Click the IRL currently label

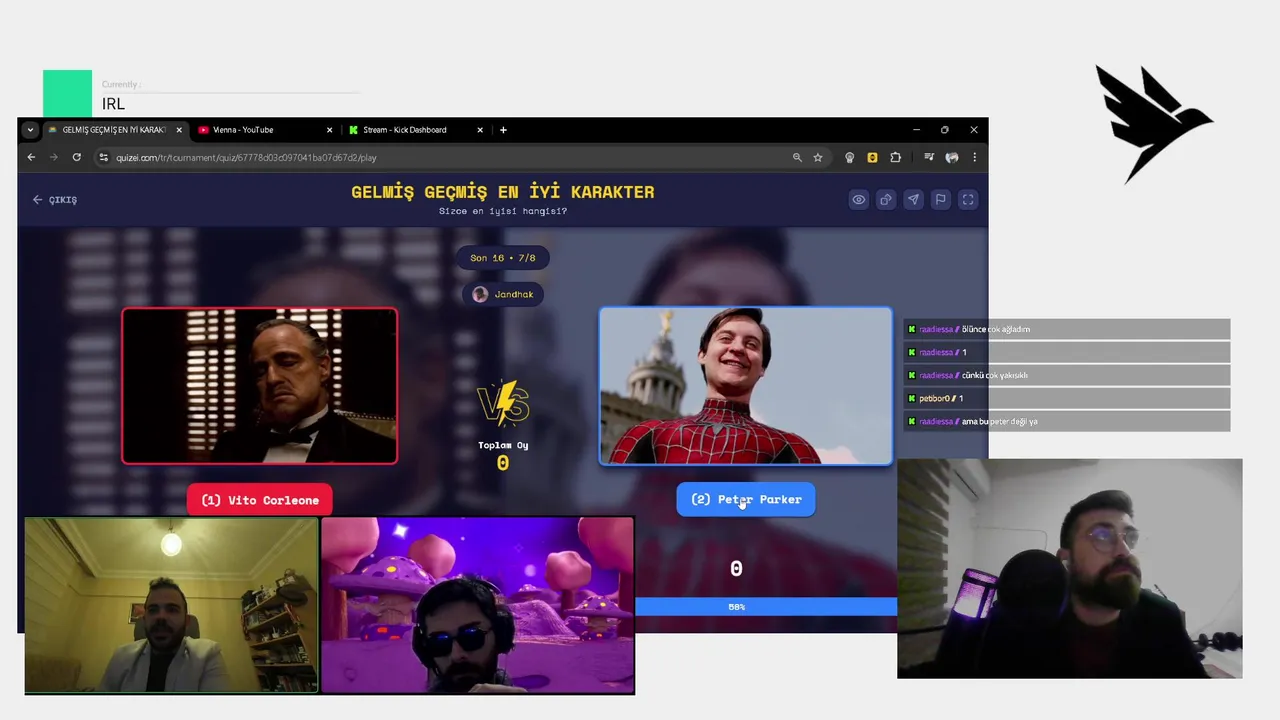pyautogui.click(x=113, y=104)
